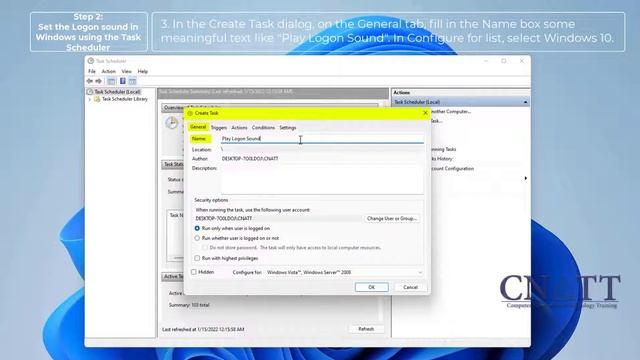Viewport: 640px width, 360px height.
Task: Open the Help menu
Action: pos(142,71)
